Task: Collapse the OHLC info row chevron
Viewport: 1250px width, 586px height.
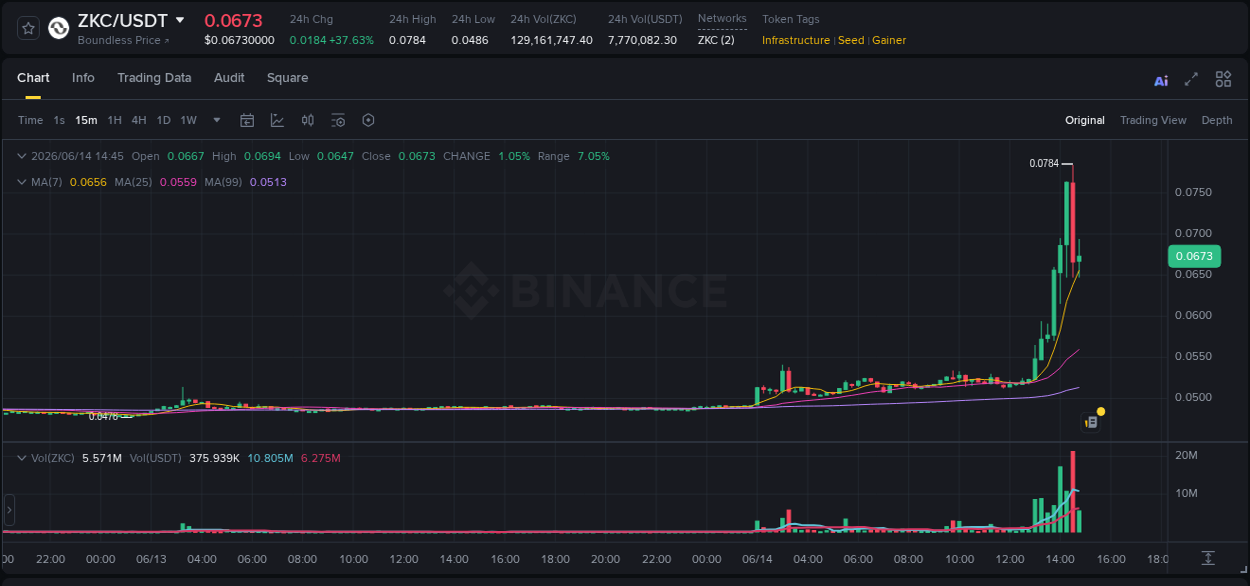Action: [22, 156]
